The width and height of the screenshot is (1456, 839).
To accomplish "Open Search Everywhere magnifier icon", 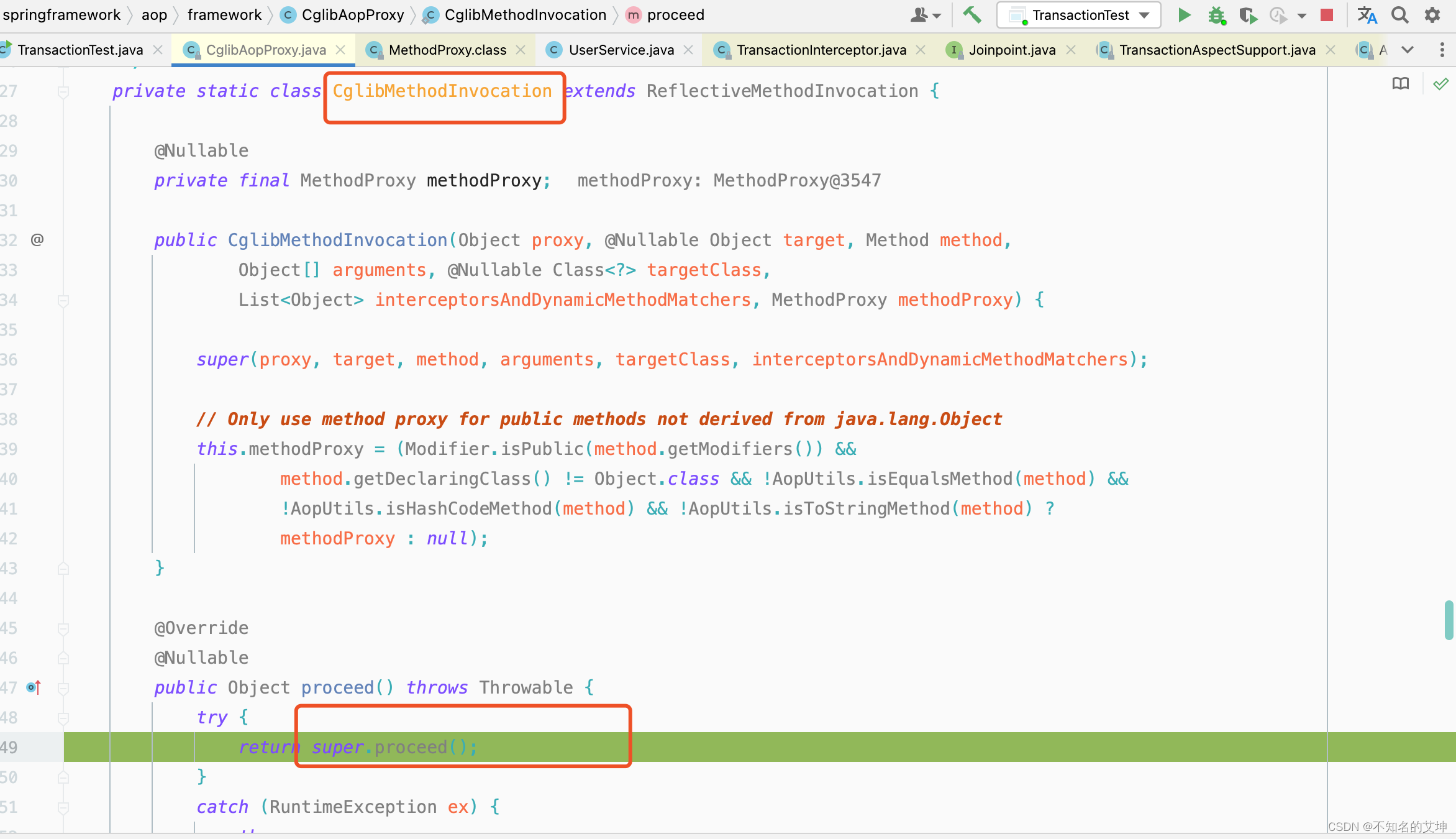I will (1399, 15).
